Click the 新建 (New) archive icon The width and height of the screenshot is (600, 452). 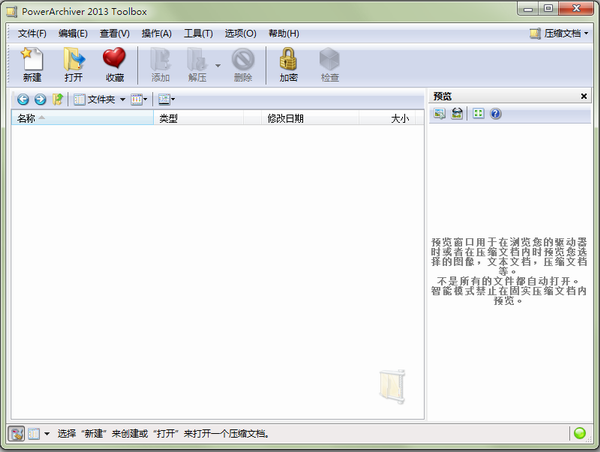point(32,64)
